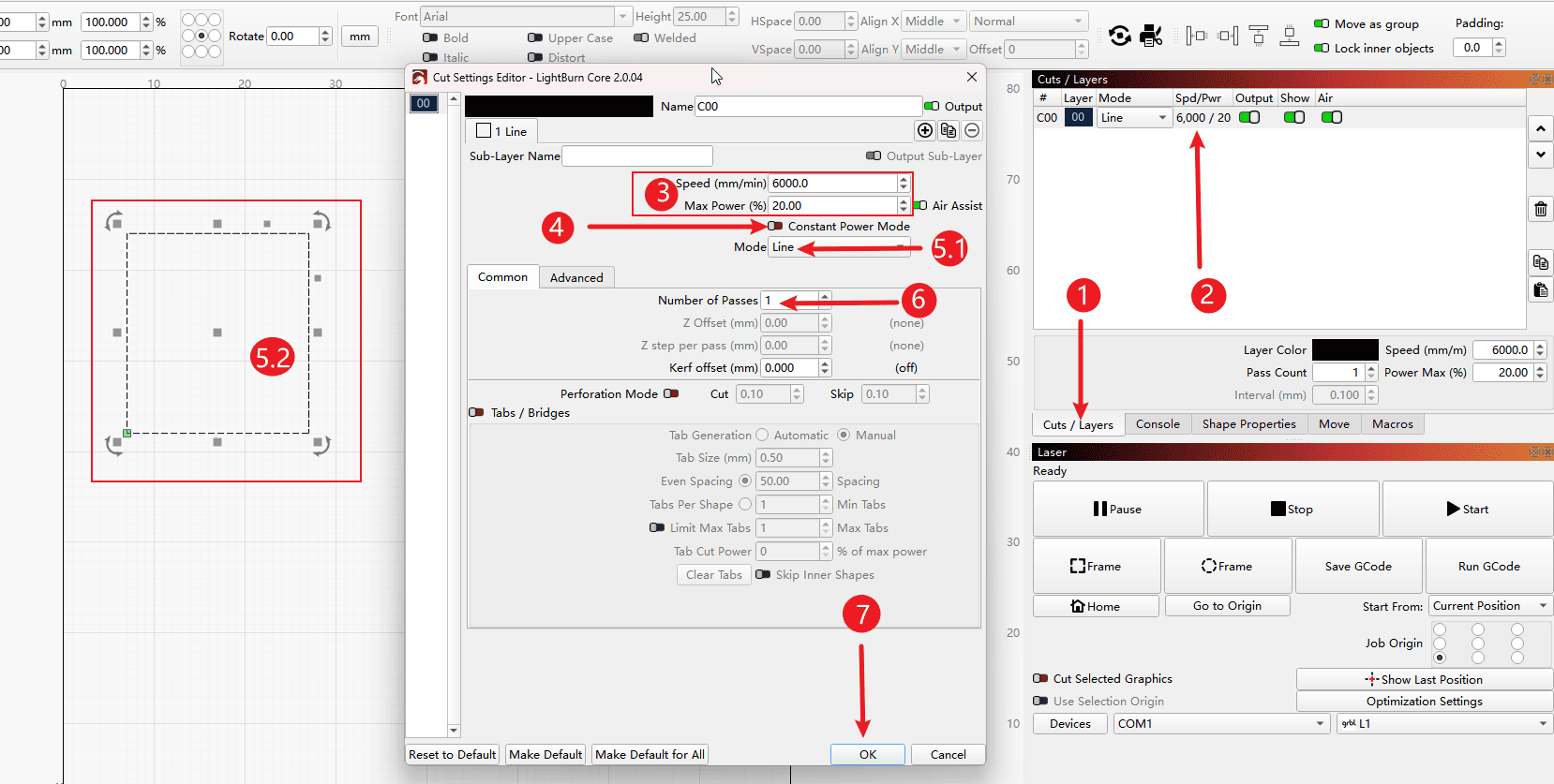1554x784 pixels.
Task: Toggle Constant Power Mode switch
Action: click(x=775, y=226)
